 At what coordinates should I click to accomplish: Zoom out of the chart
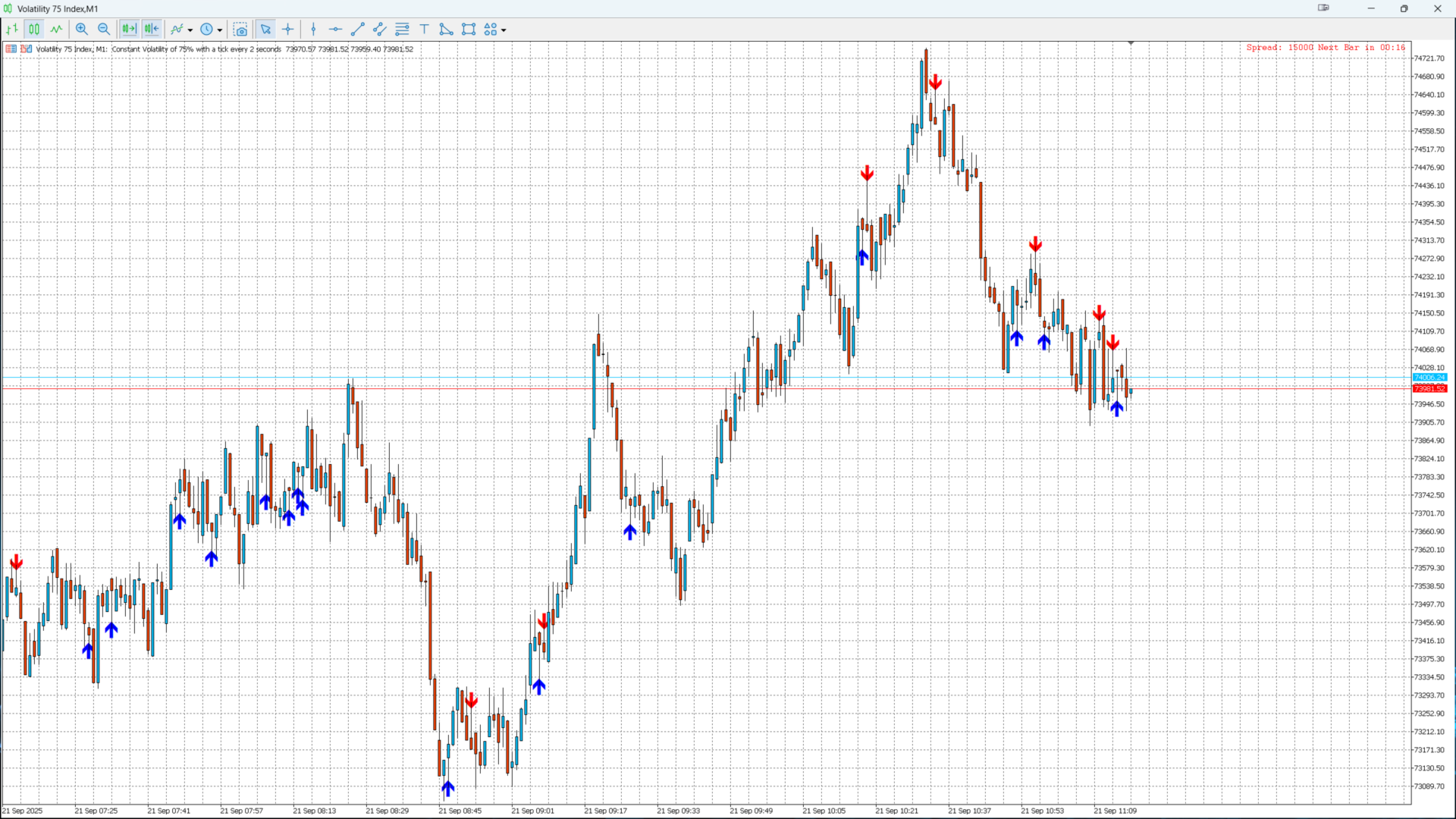[104, 30]
